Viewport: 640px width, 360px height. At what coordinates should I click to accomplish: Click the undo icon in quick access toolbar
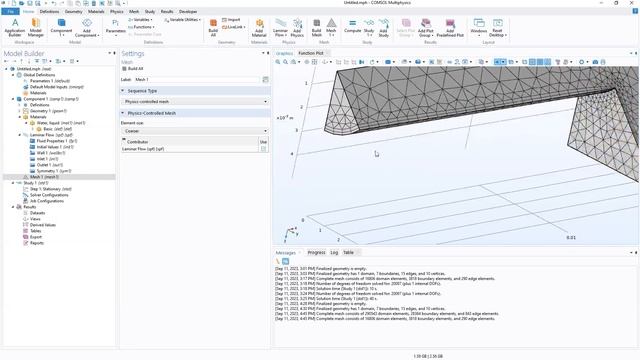[53, 3]
